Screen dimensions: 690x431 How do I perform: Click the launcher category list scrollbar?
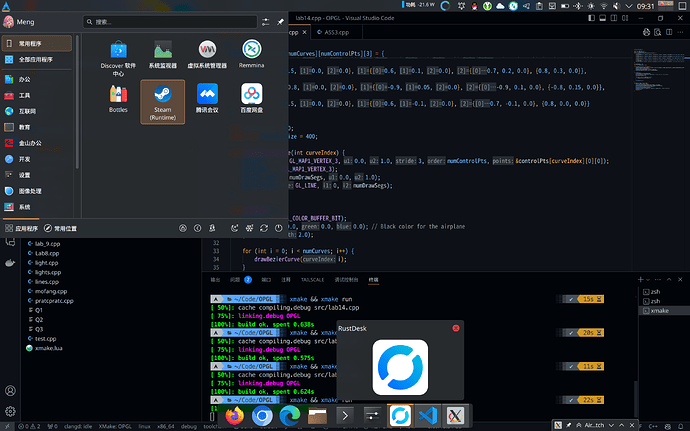click(77, 102)
